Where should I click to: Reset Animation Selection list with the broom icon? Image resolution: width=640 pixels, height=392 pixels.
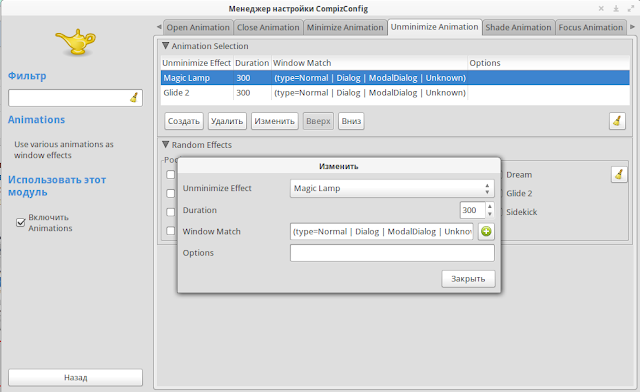point(617,121)
